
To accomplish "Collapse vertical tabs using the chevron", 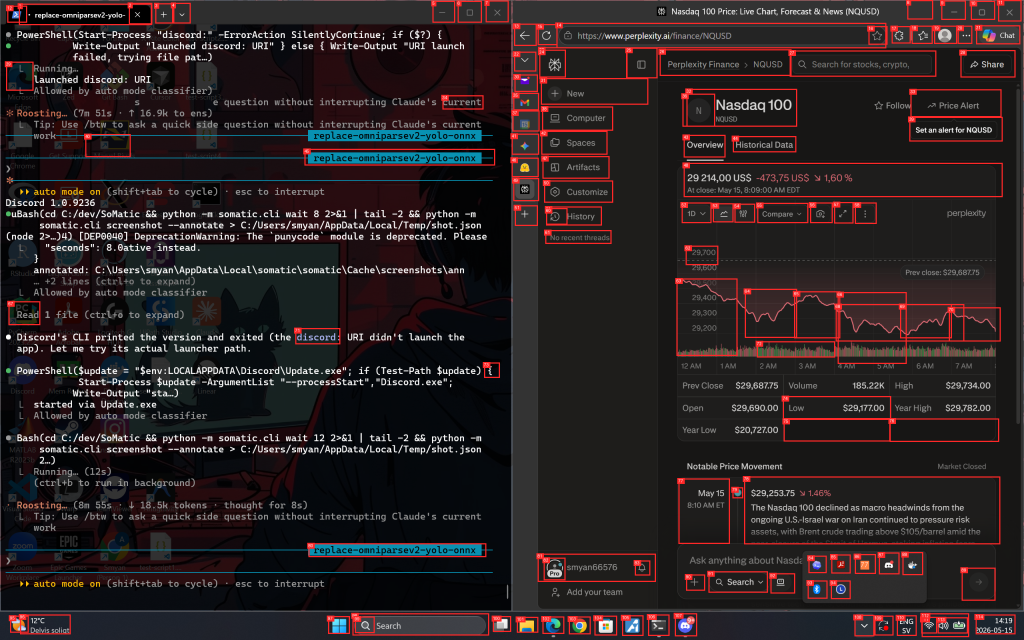I will (x=524, y=61).
